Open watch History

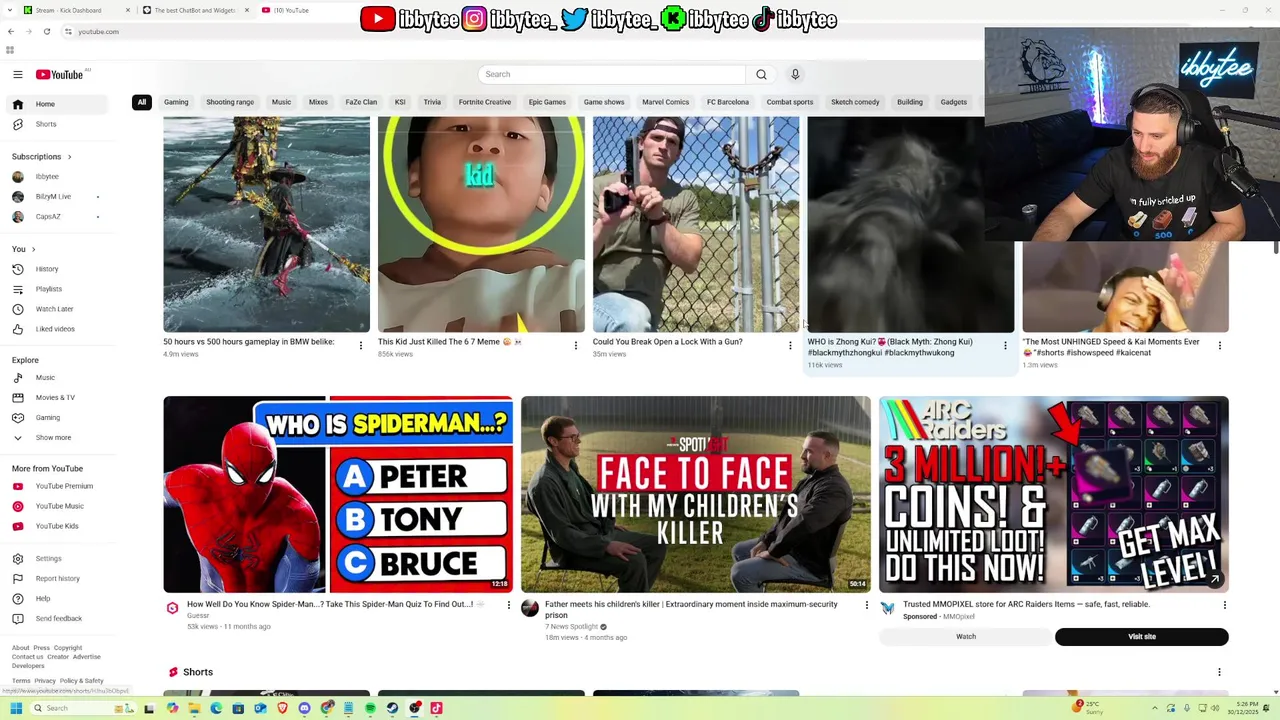pyautogui.click(x=58, y=269)
